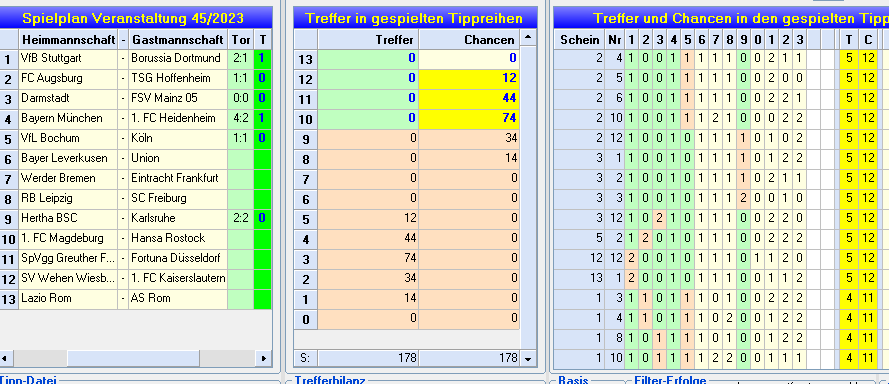This screenshot has width=889, height=384.
Task: Click T column header in tip rows table
Action: pyautogui.click(x=849, y=40)
